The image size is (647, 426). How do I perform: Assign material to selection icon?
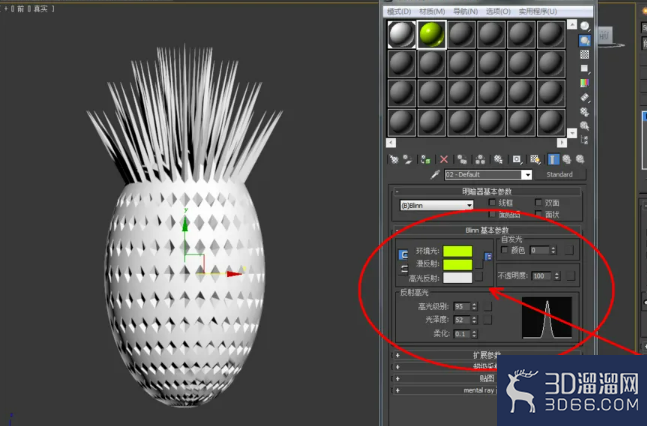click(425, 159)
